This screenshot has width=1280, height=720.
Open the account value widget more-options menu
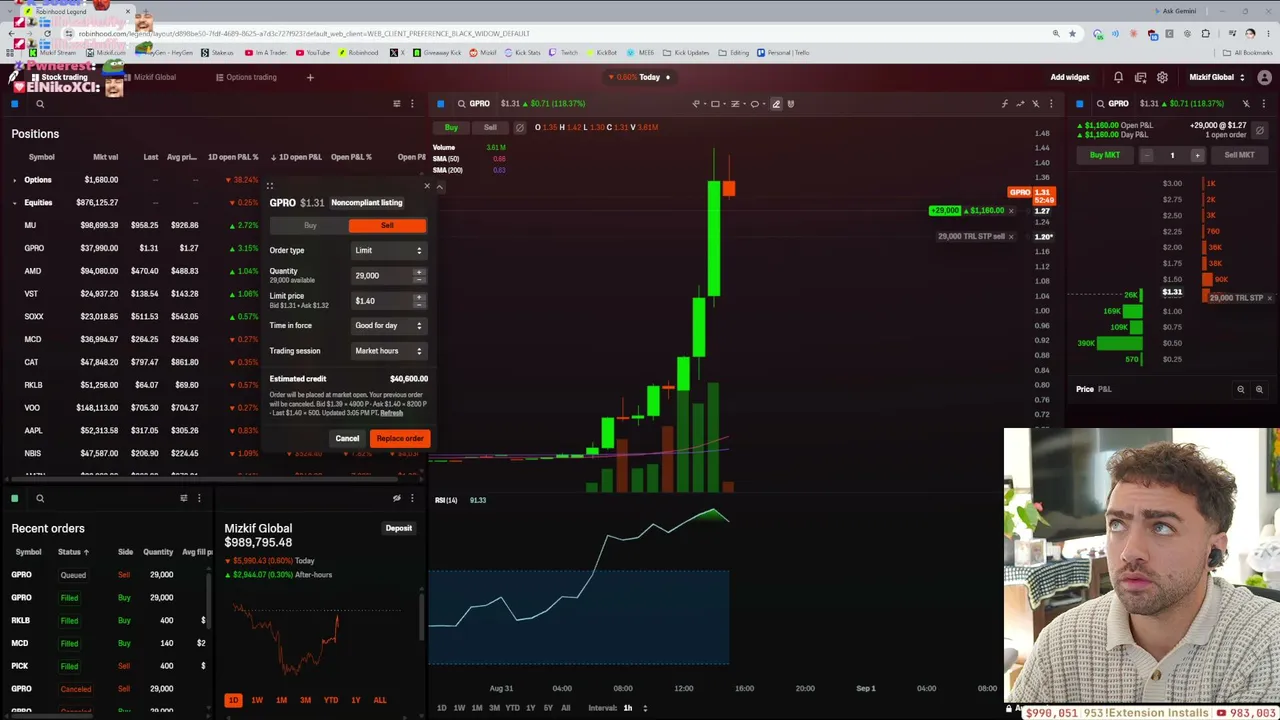pyautogui.click(x=412, y=498)
